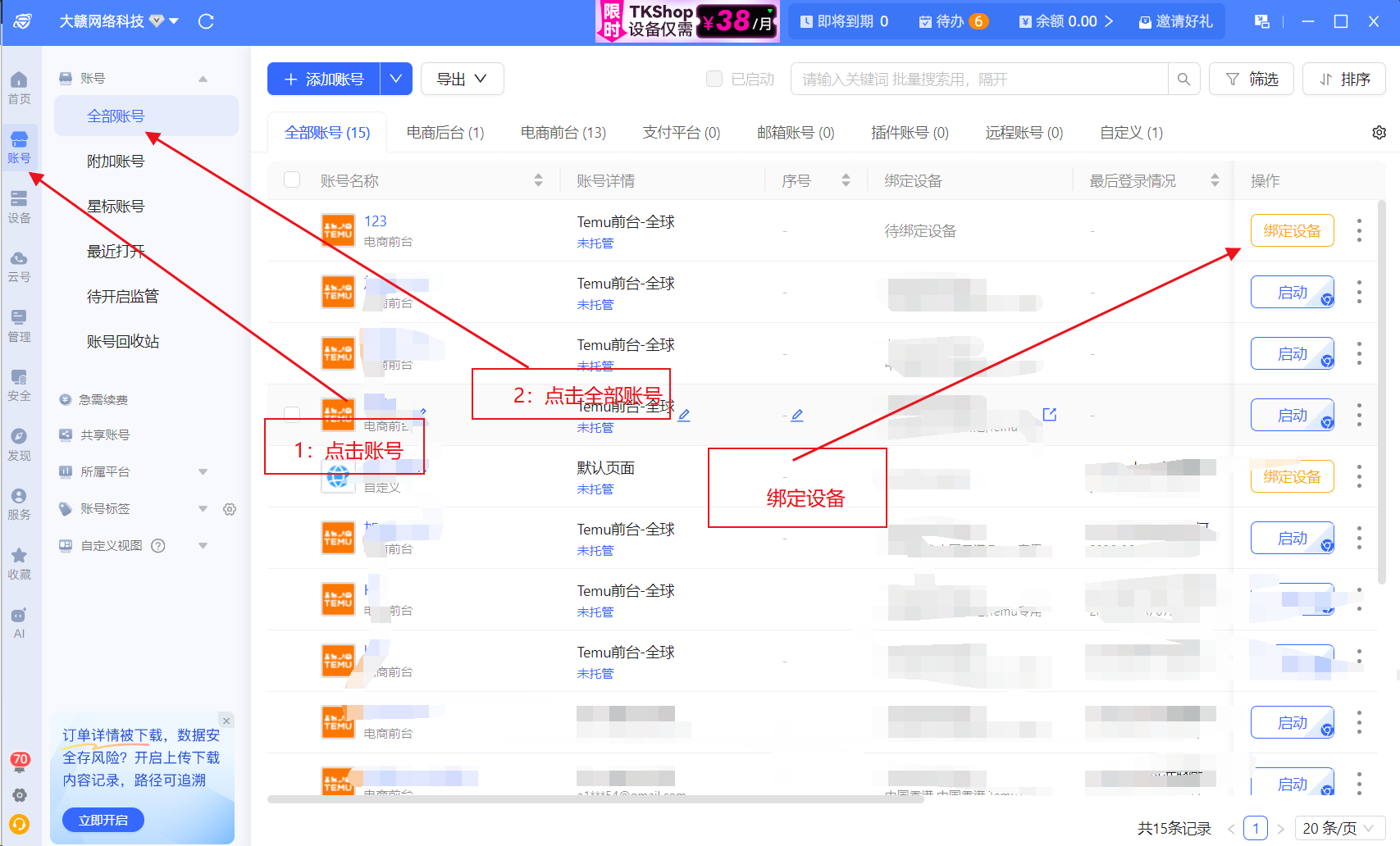Select 账号回收站 in the side menu

123,341
